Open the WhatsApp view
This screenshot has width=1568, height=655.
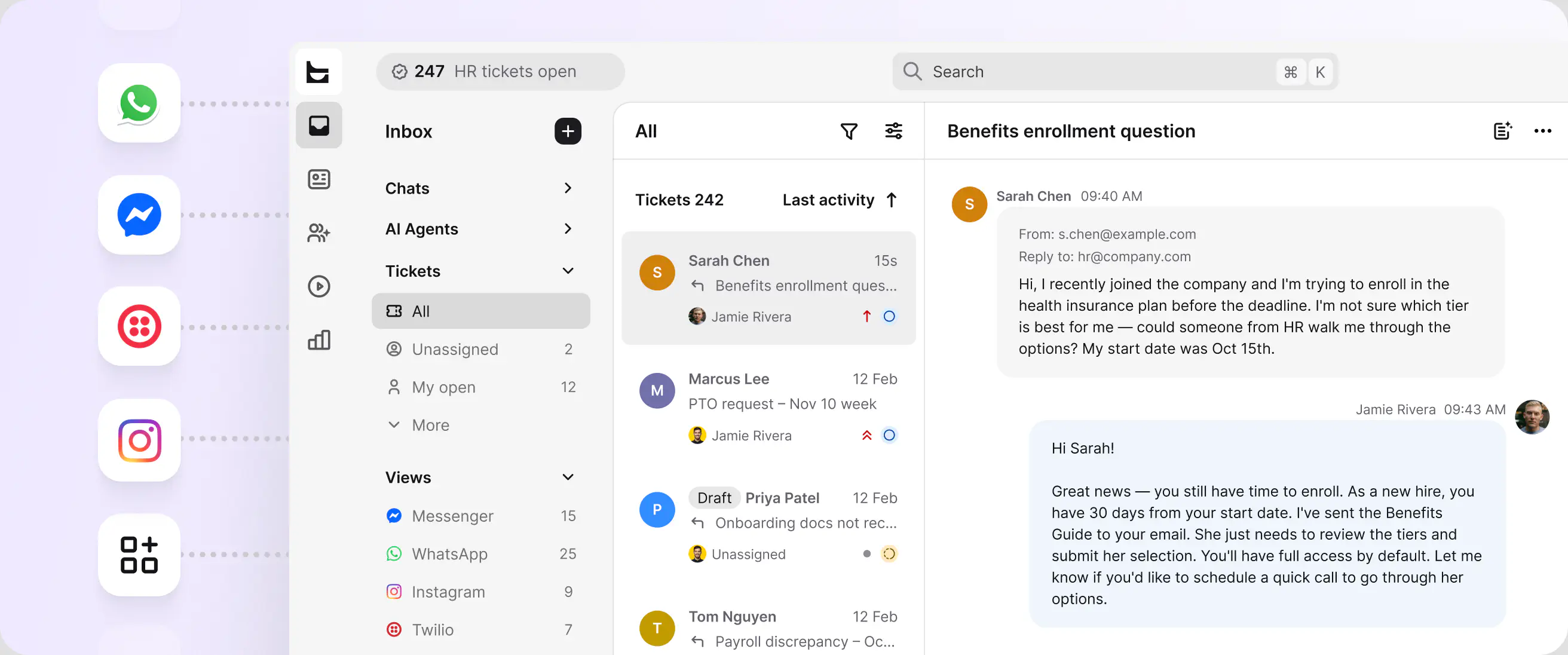click(480, 554)
